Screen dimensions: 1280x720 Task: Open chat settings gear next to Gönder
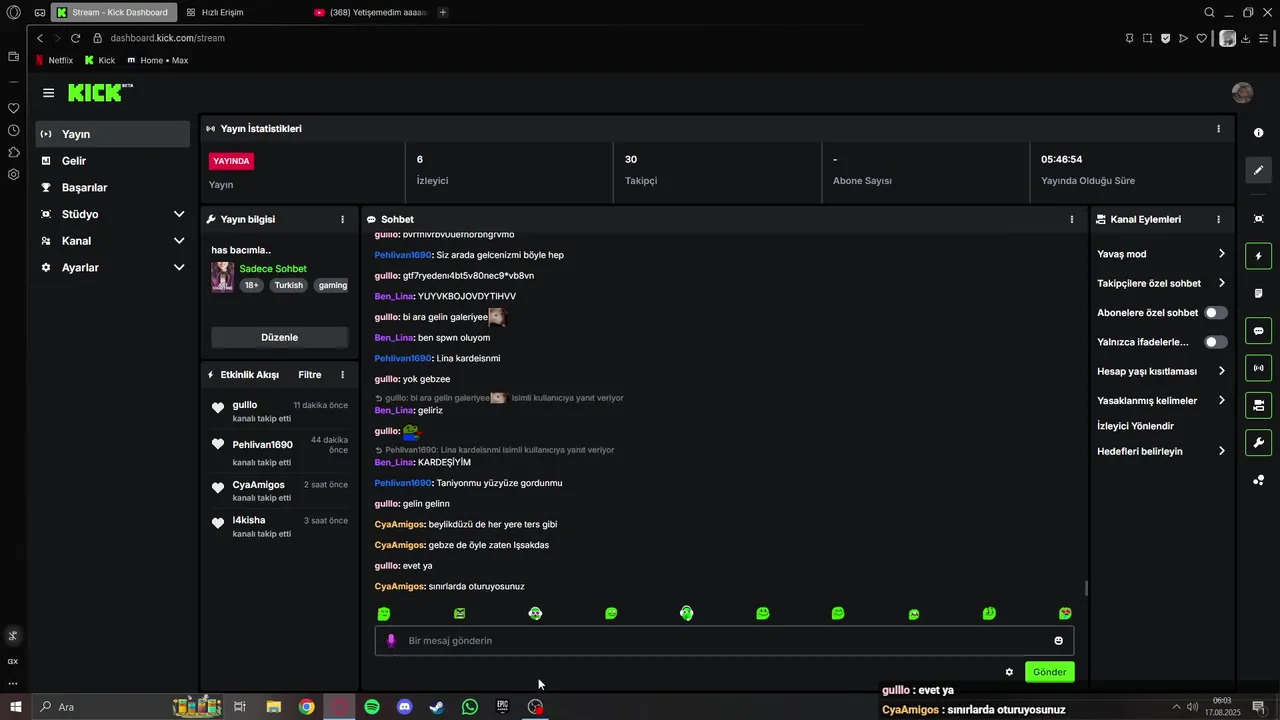click(x=1009, y=672)
